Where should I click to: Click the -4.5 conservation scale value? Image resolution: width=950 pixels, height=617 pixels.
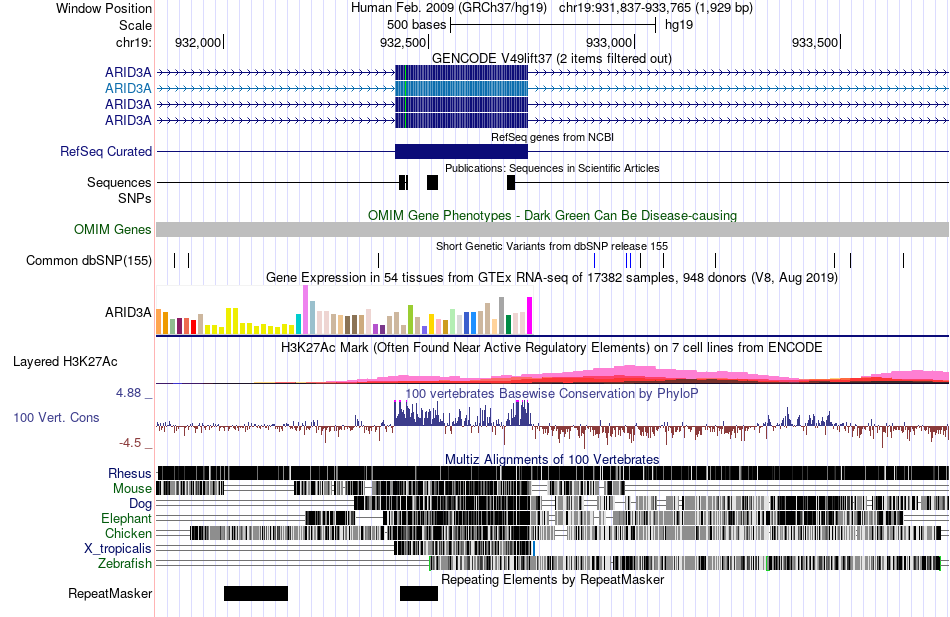pos(130,443)
